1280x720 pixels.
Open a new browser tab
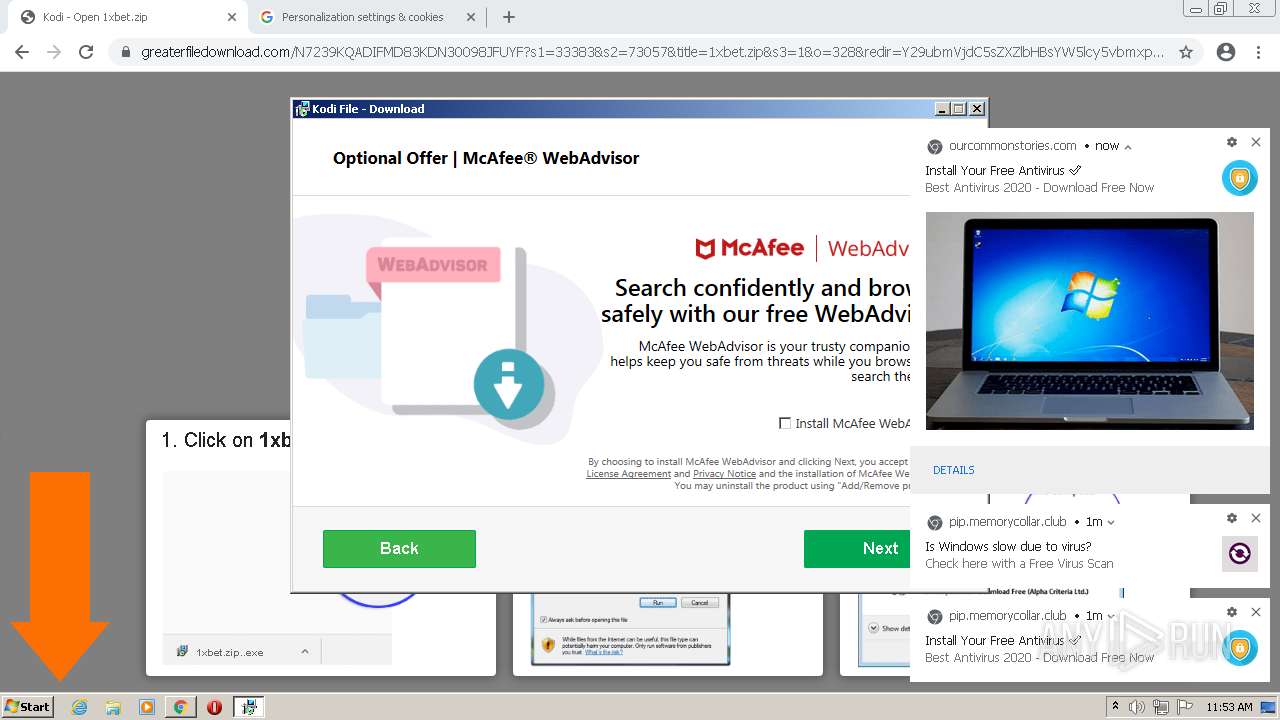click(509, 17)
